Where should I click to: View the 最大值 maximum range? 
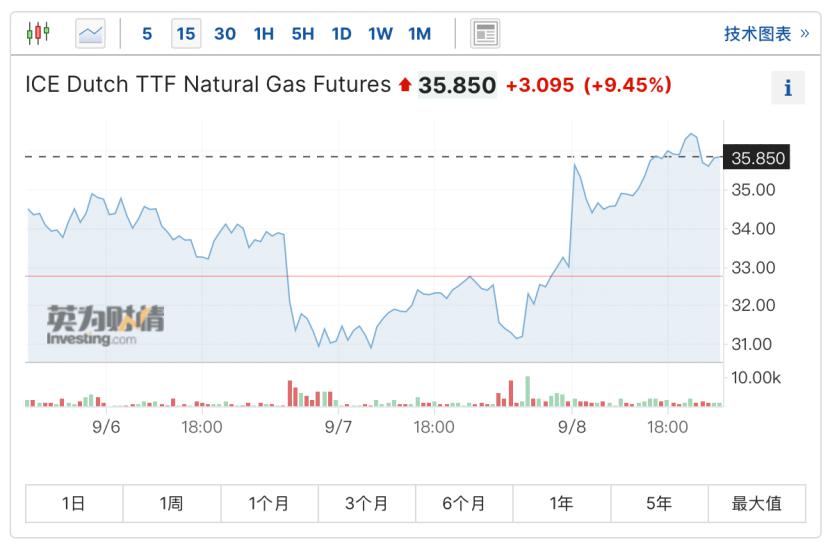[757, 504]
